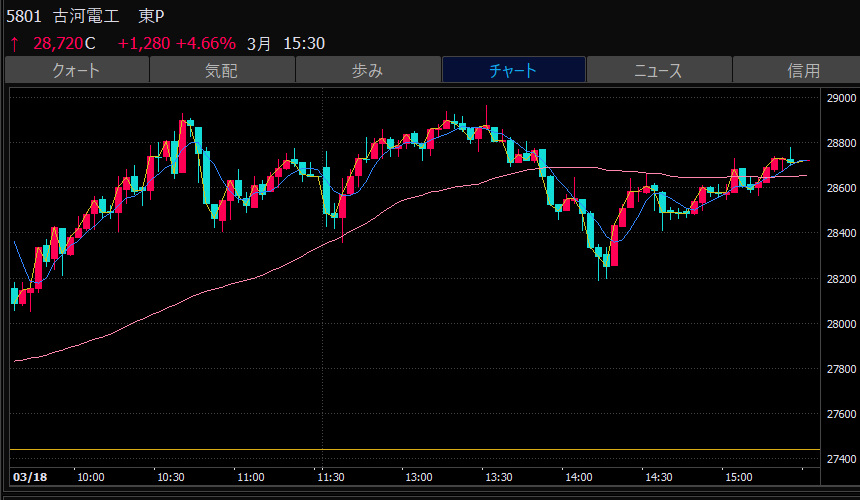Image resolution: width=860 pixels, height=500 pixels.
Task: Click the 03/18 date label on axis
Action: pos(27,476)
